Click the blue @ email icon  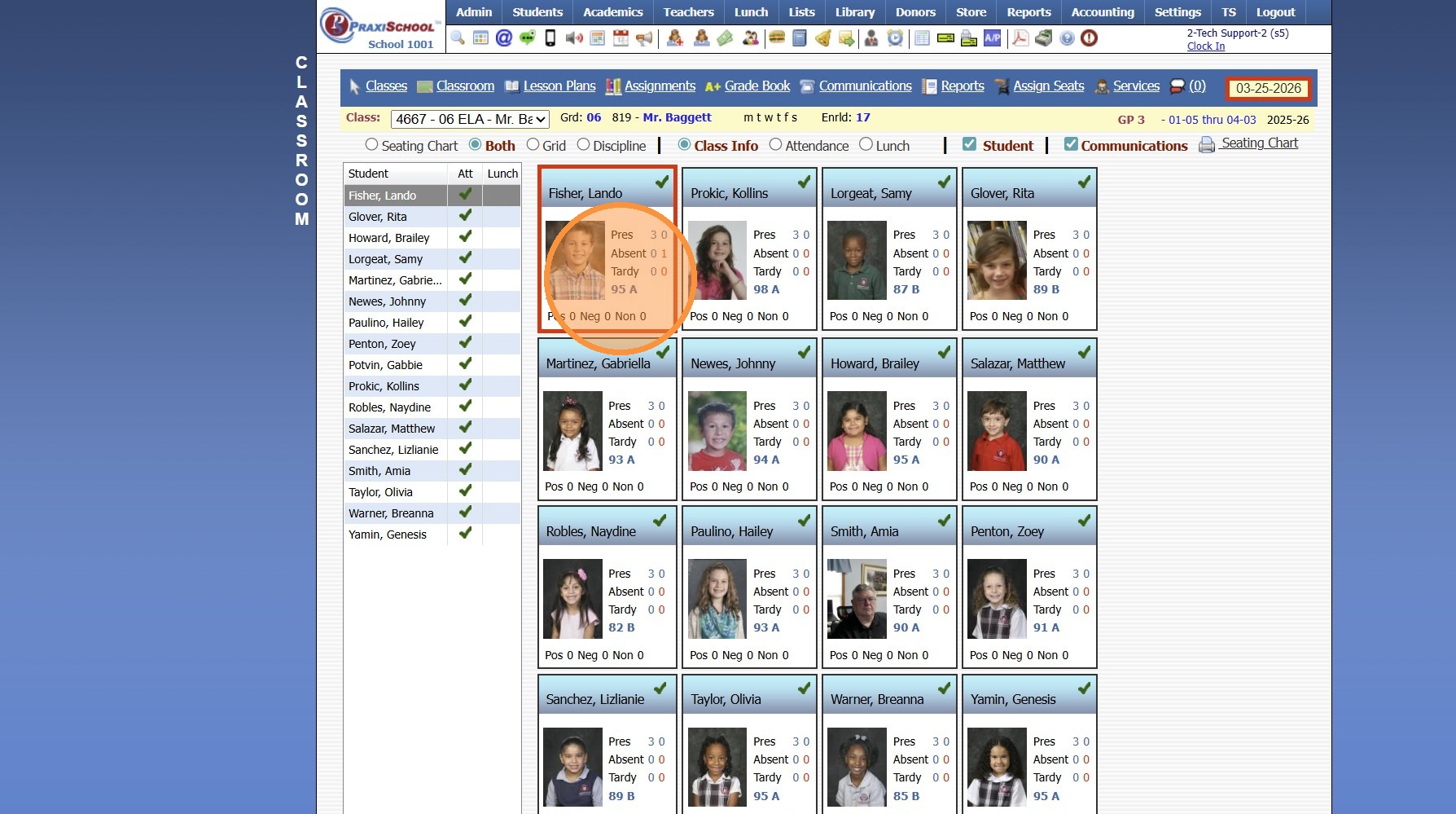pyautogui.click(x=504, y=38)
